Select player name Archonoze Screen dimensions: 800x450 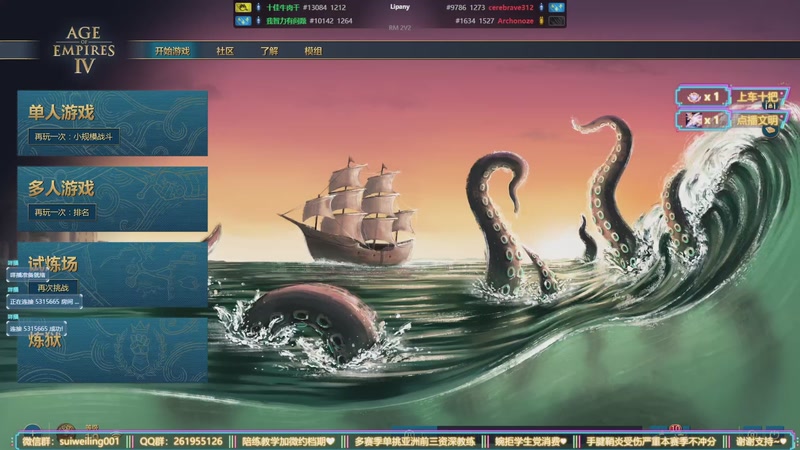click(515, 21)
